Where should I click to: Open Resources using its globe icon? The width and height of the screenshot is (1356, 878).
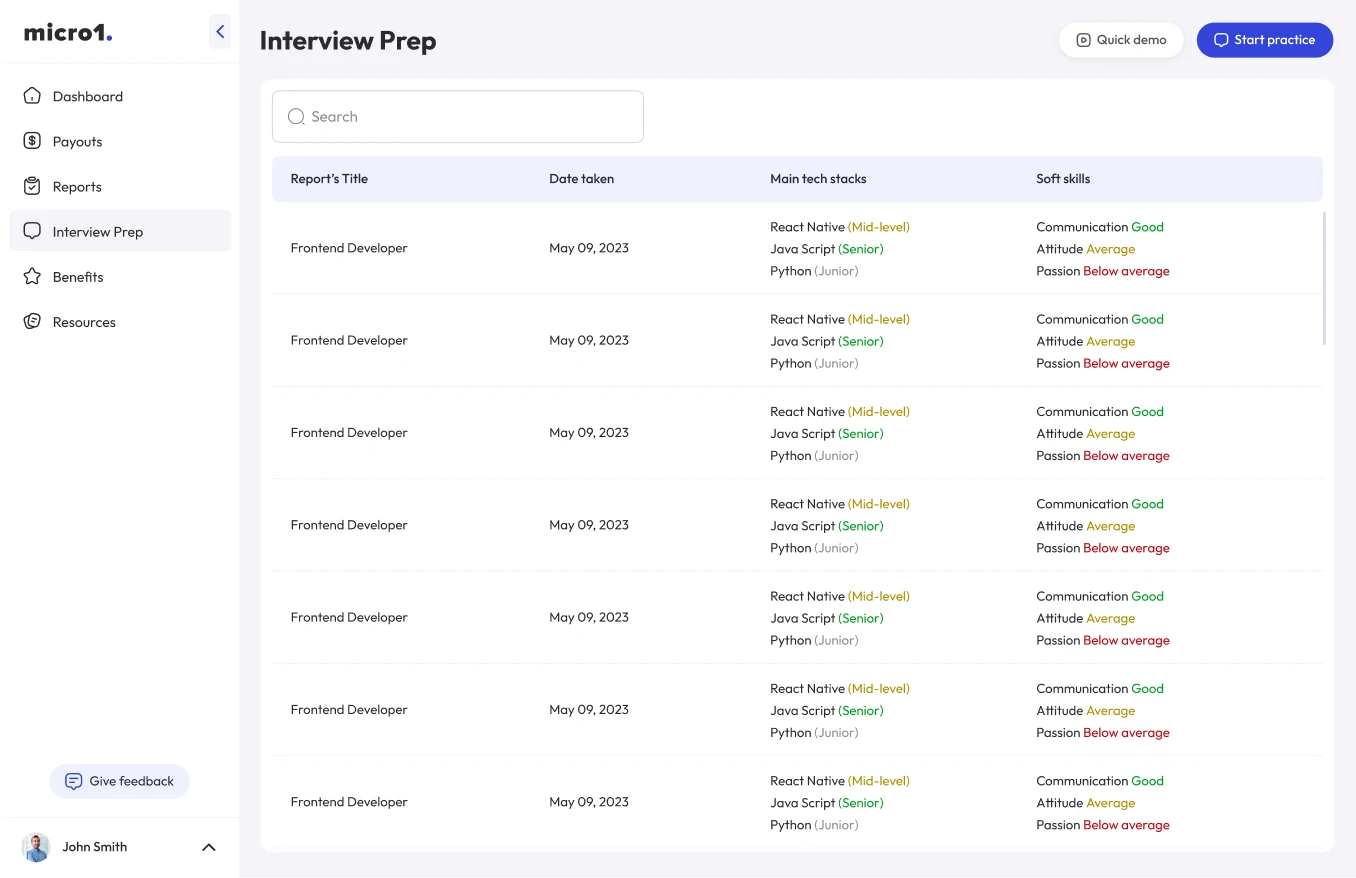(x=33, y=321)
